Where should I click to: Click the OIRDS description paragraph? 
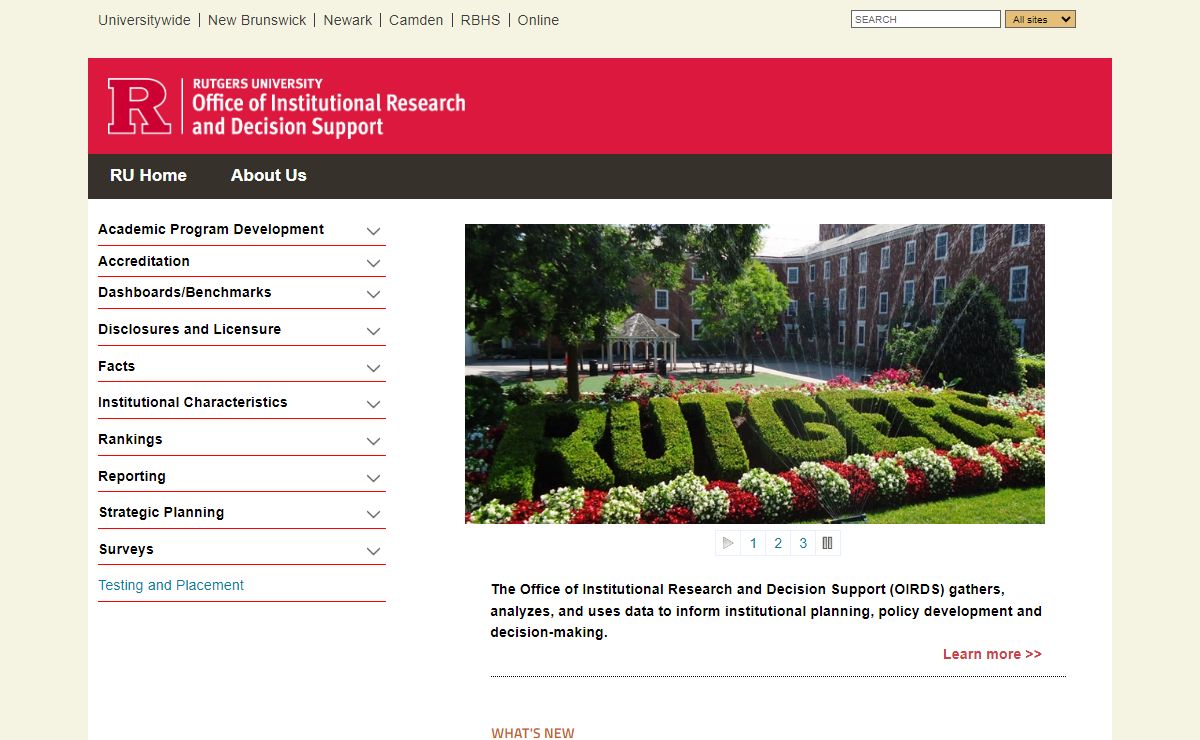(x=766, y=611)
